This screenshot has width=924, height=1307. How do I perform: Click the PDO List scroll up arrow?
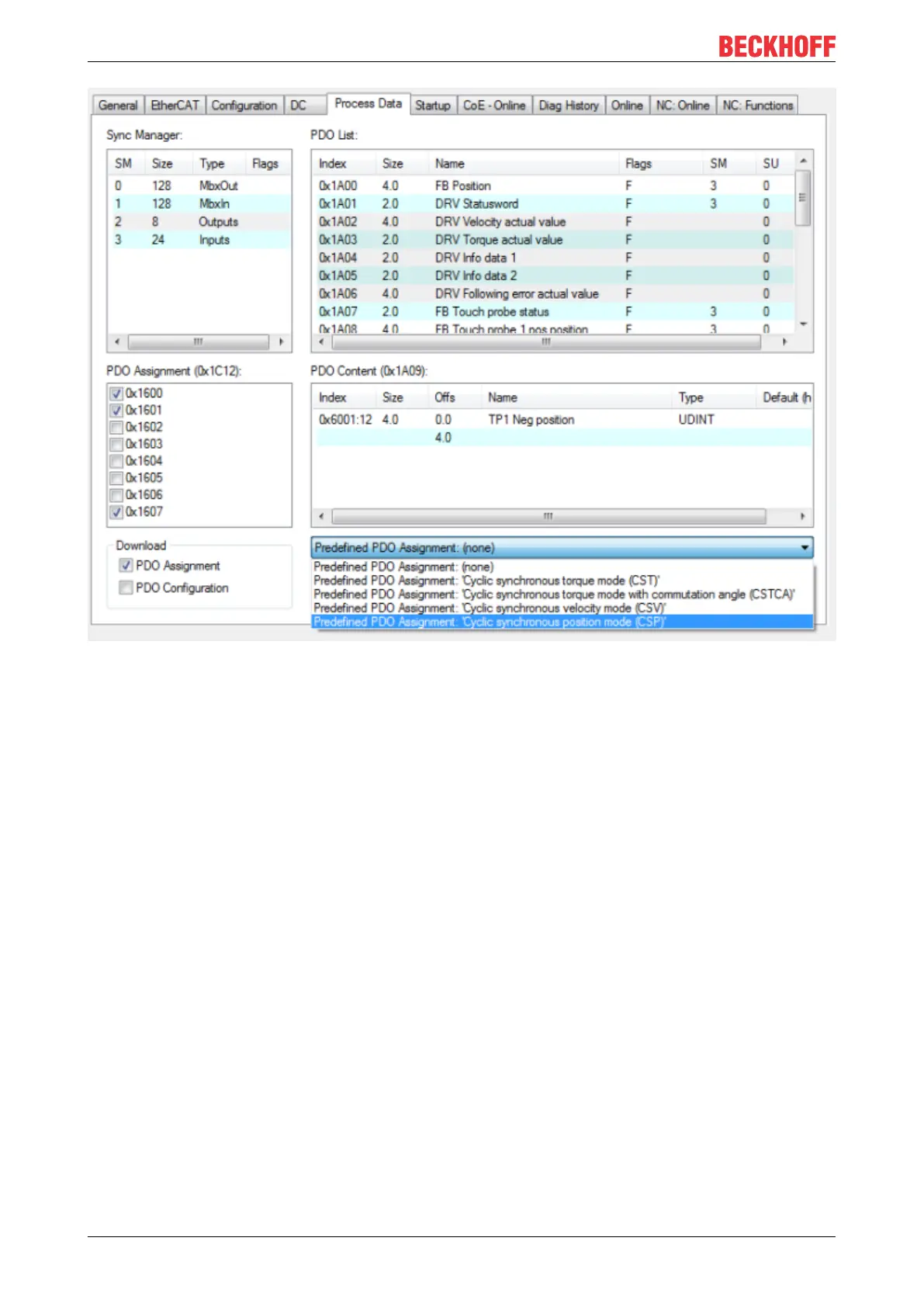(x=804, y=161)
